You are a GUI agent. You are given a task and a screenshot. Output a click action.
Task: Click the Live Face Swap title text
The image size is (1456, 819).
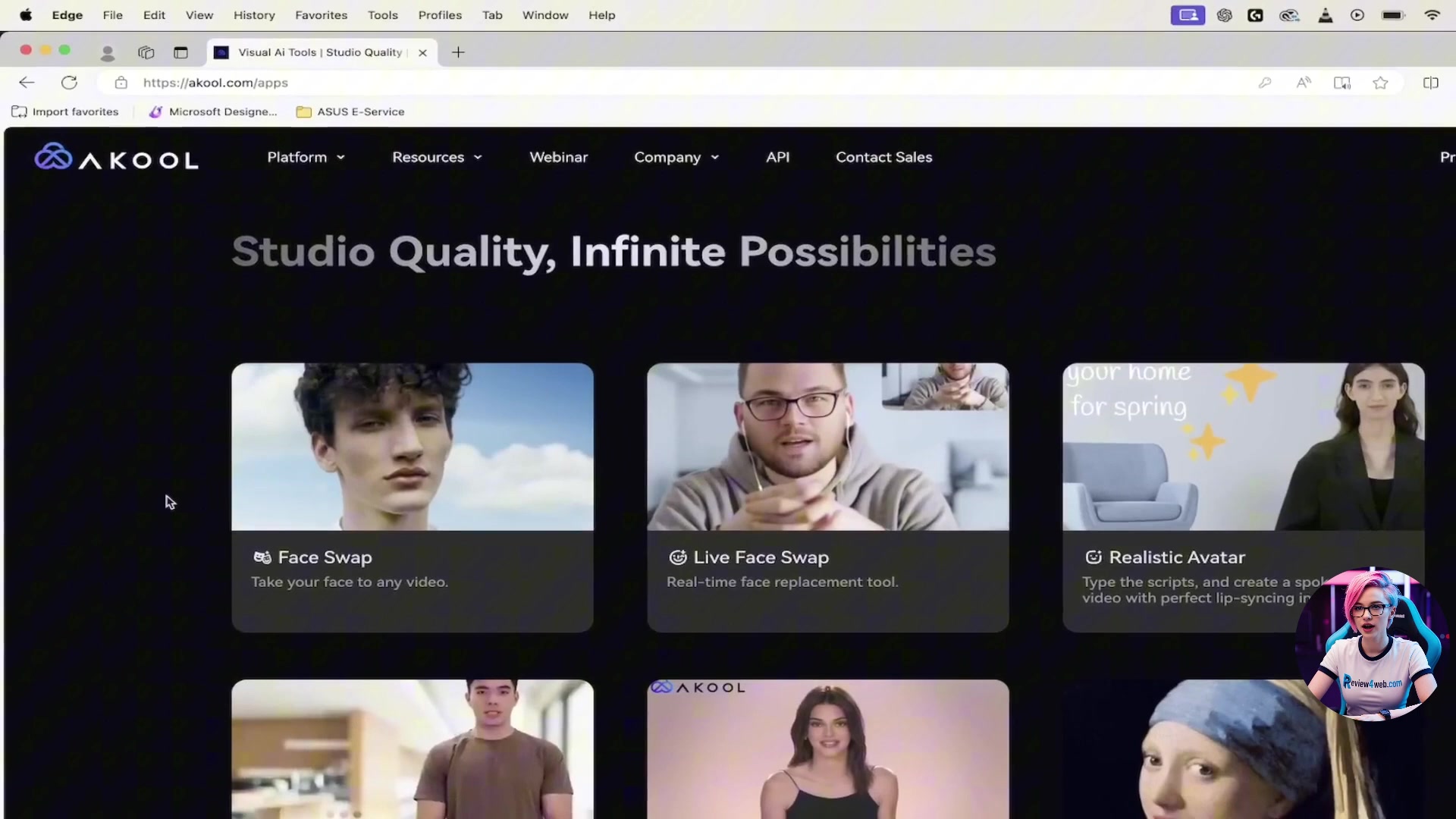[x=761, y=557]
